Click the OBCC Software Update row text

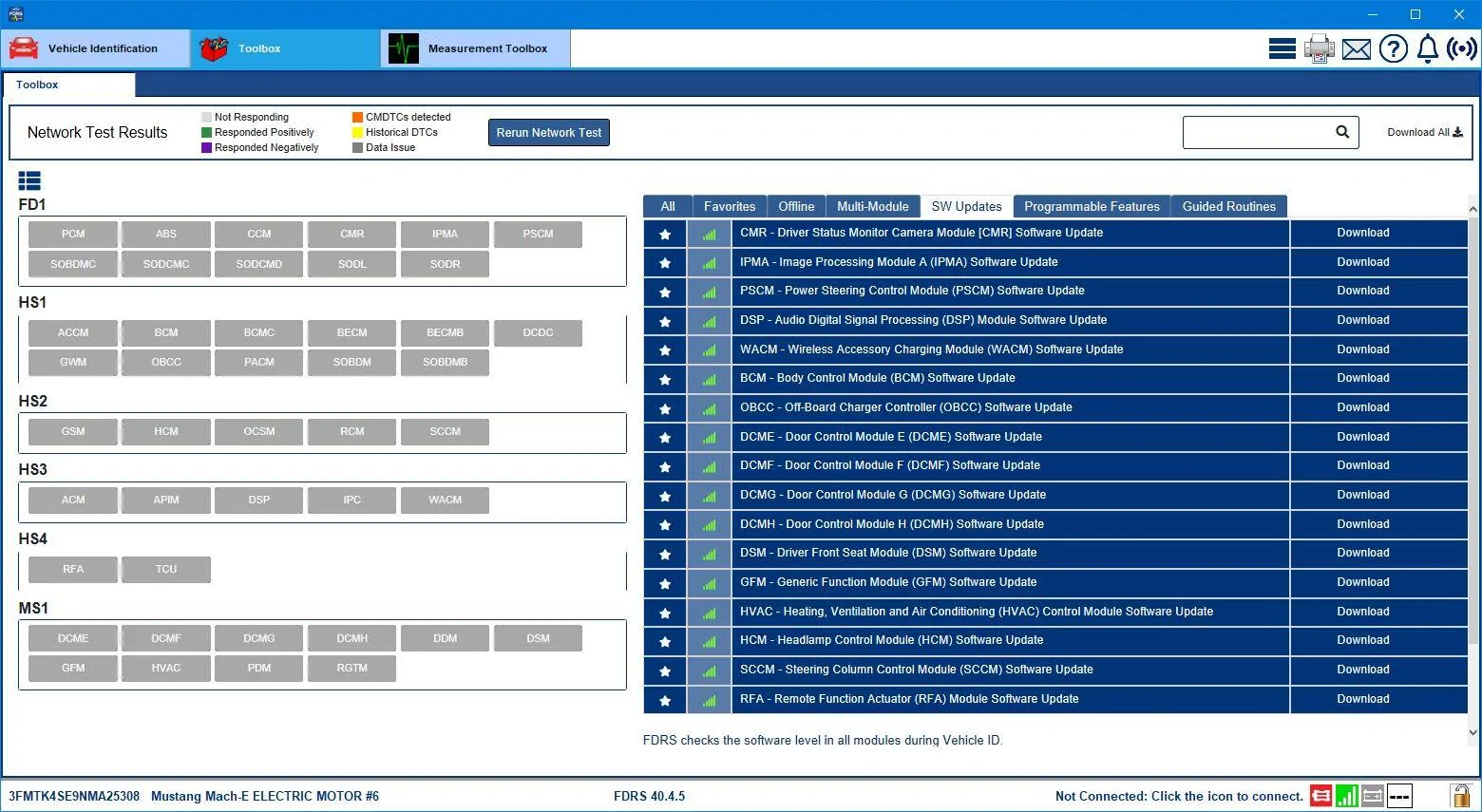point(906,408)
